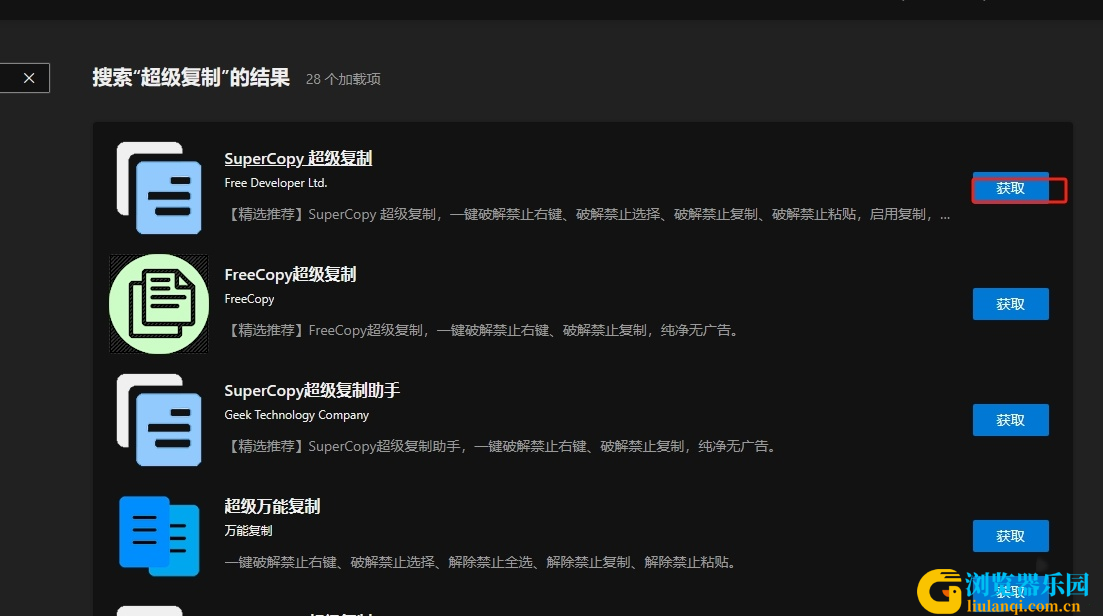Click the FreeCopy超级复制 green document icon
The image size is (1103, 616).
coord(159,304)
